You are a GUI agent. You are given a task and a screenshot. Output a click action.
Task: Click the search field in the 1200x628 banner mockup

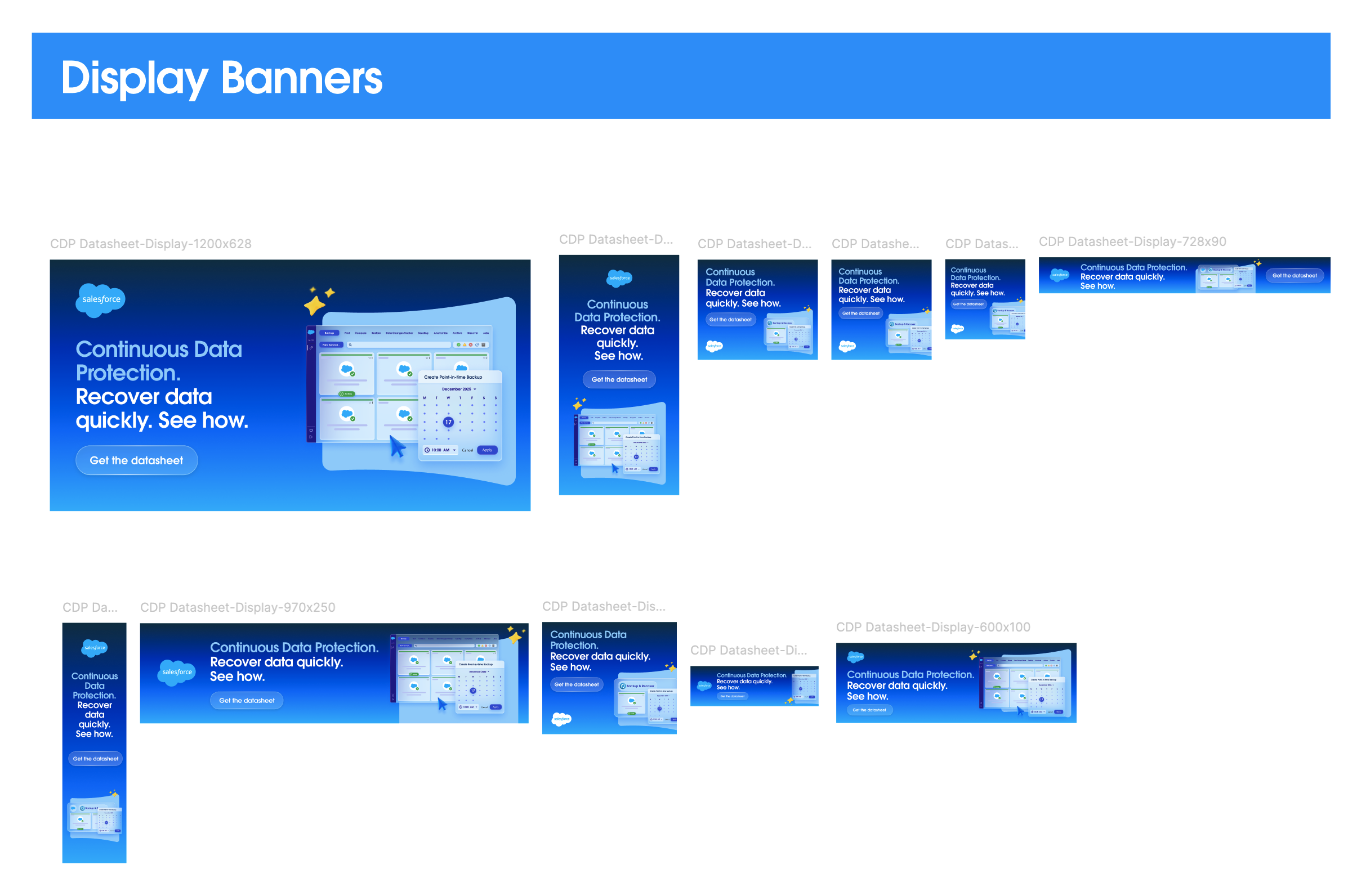coord(399,344)
